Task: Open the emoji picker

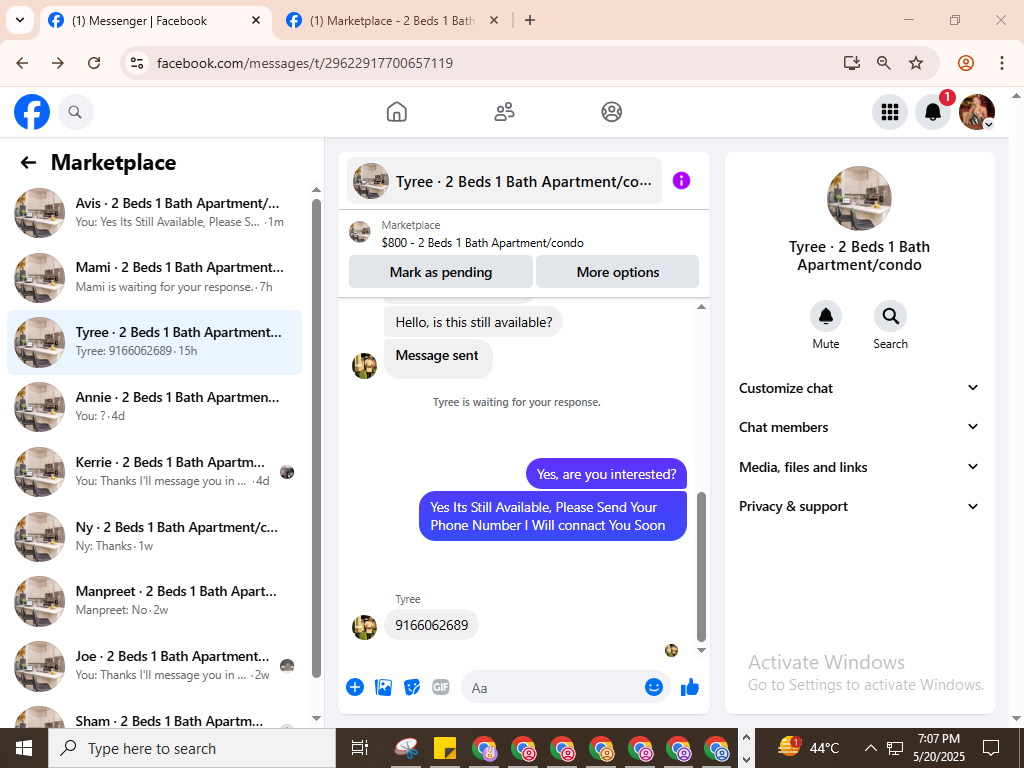Action: click(654, 687)
